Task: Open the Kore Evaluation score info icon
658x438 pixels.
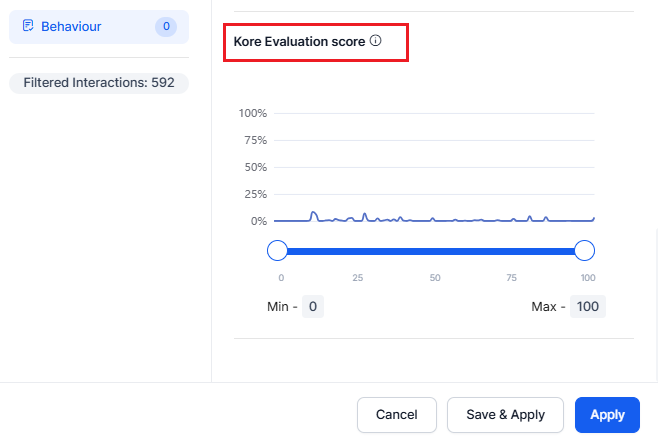Action: click(x=376, y=41)
